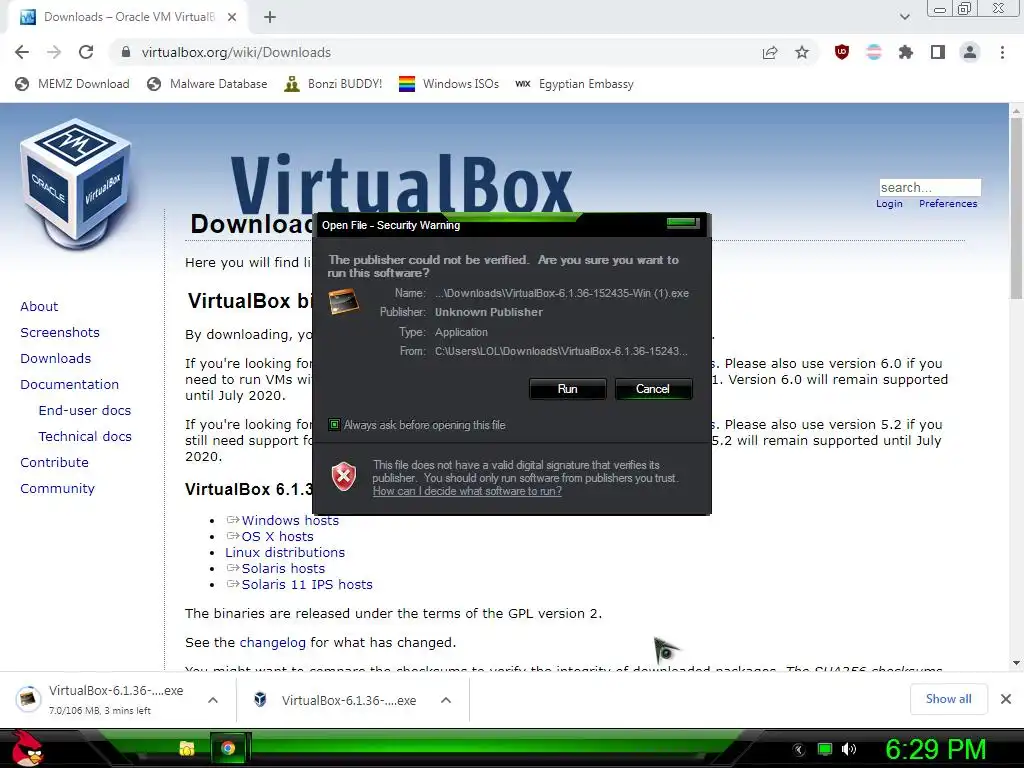Open the Windows hosts download link
1024x768 pixels.
[290, 520]
